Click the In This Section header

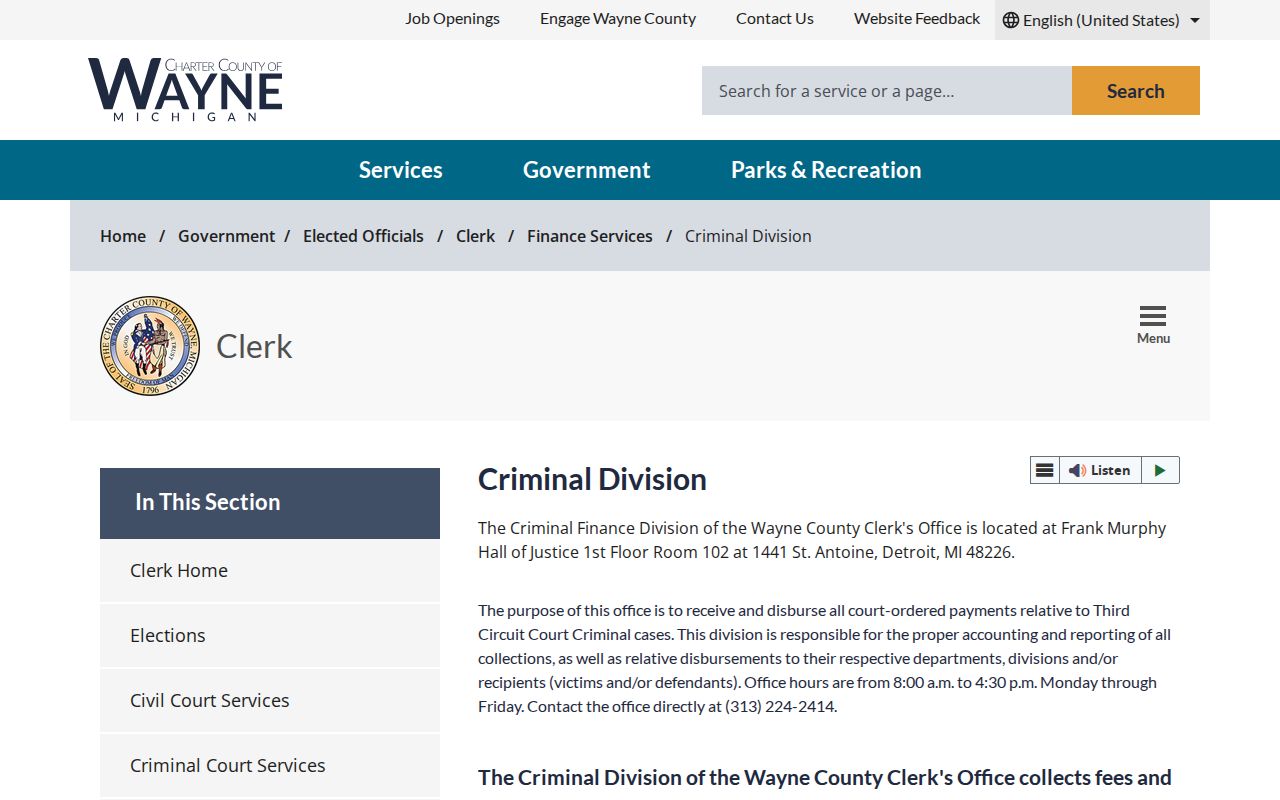coord(270,503)
